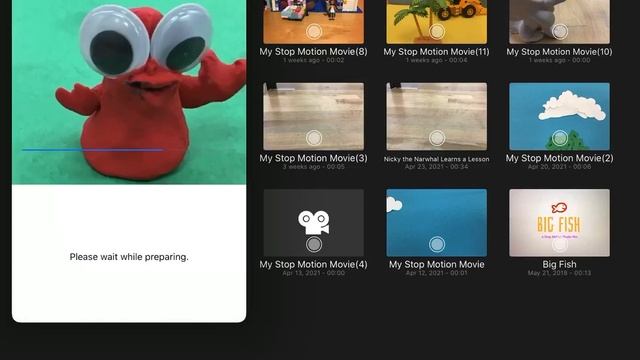Screen dimensions: 640x360
Task: Open the palm tree thumbnail of Movie(11)
Action: tap(436, 22)
